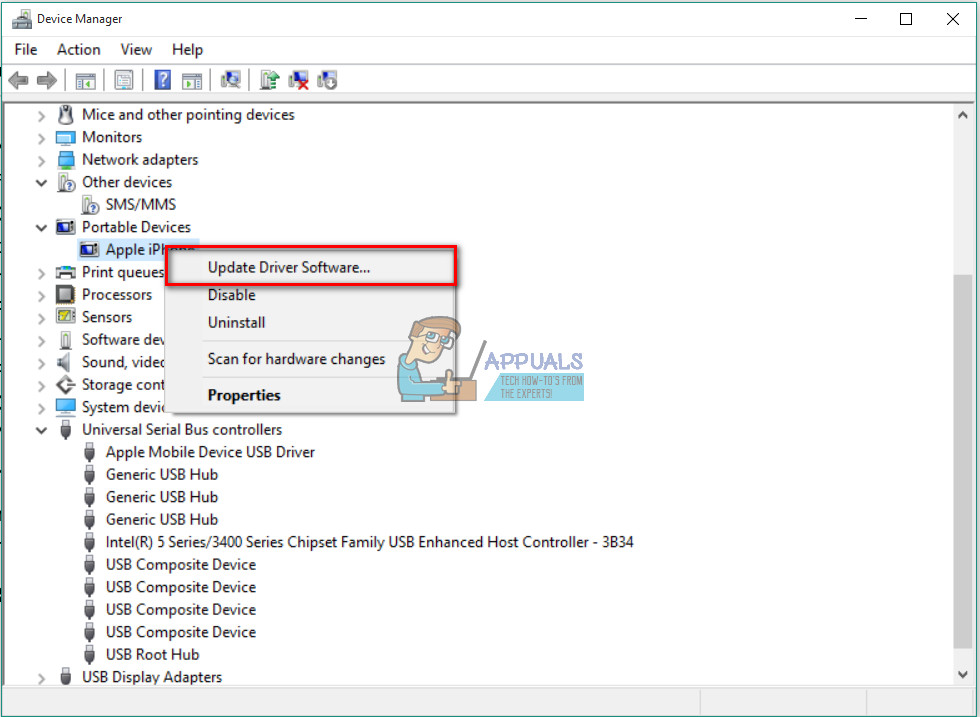Click the SMS/MMS unknown device icon
This screenshot has width=980, height=717.
pyautogui.click(x=90, y=204)
